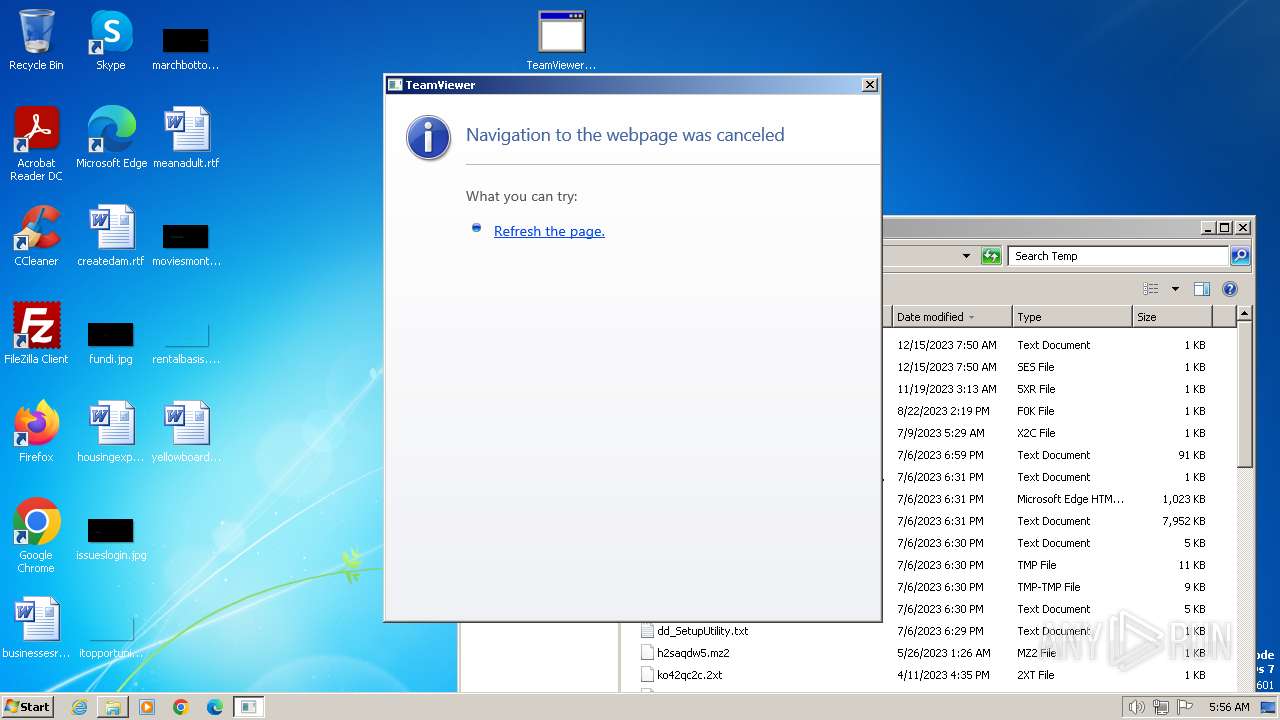Image resolution: width=1280 pixels, height=720 pixels.
Task: Open the Start menu
Action: click(28, 706)
